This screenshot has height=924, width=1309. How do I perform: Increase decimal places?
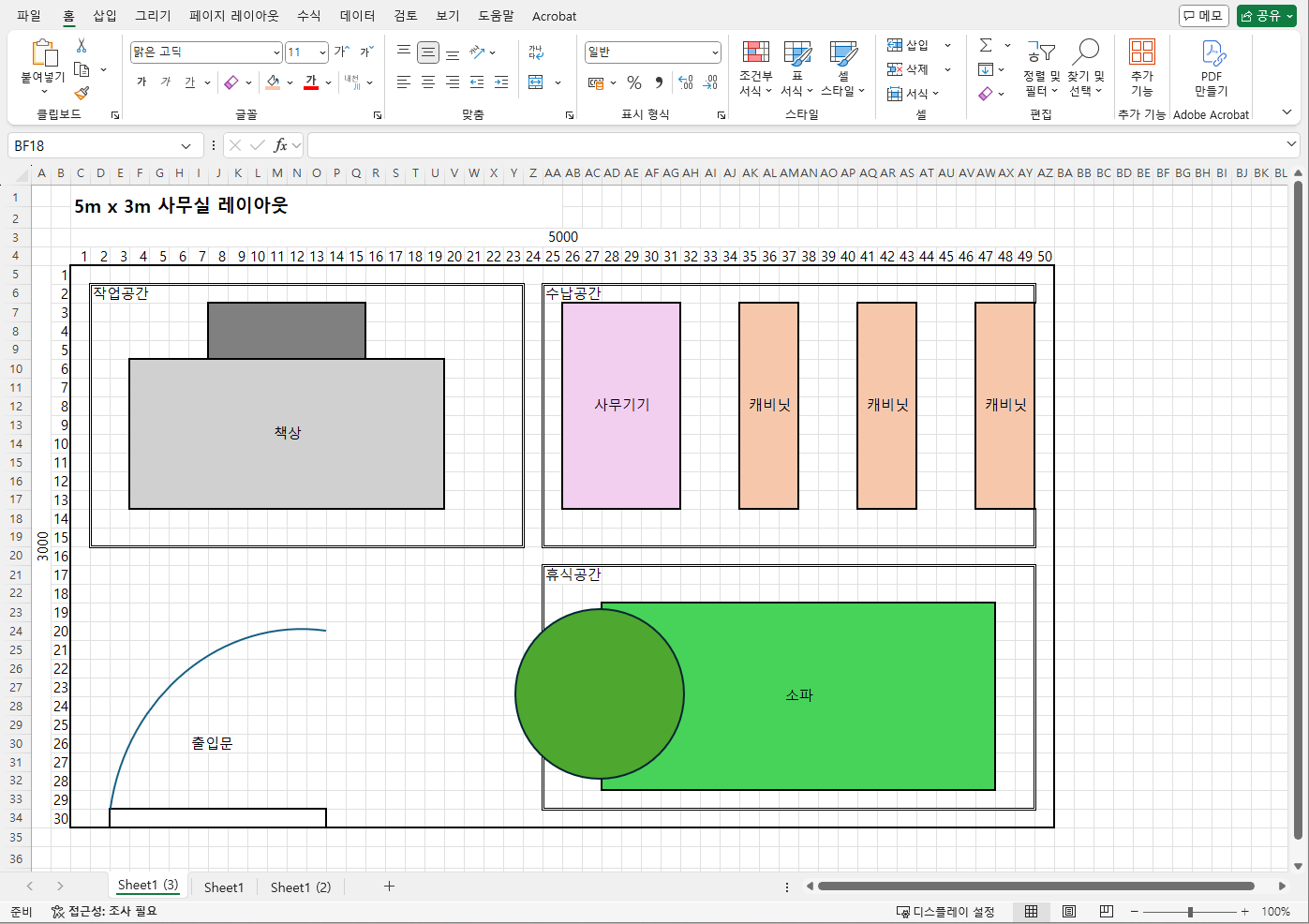pos(686,82)
